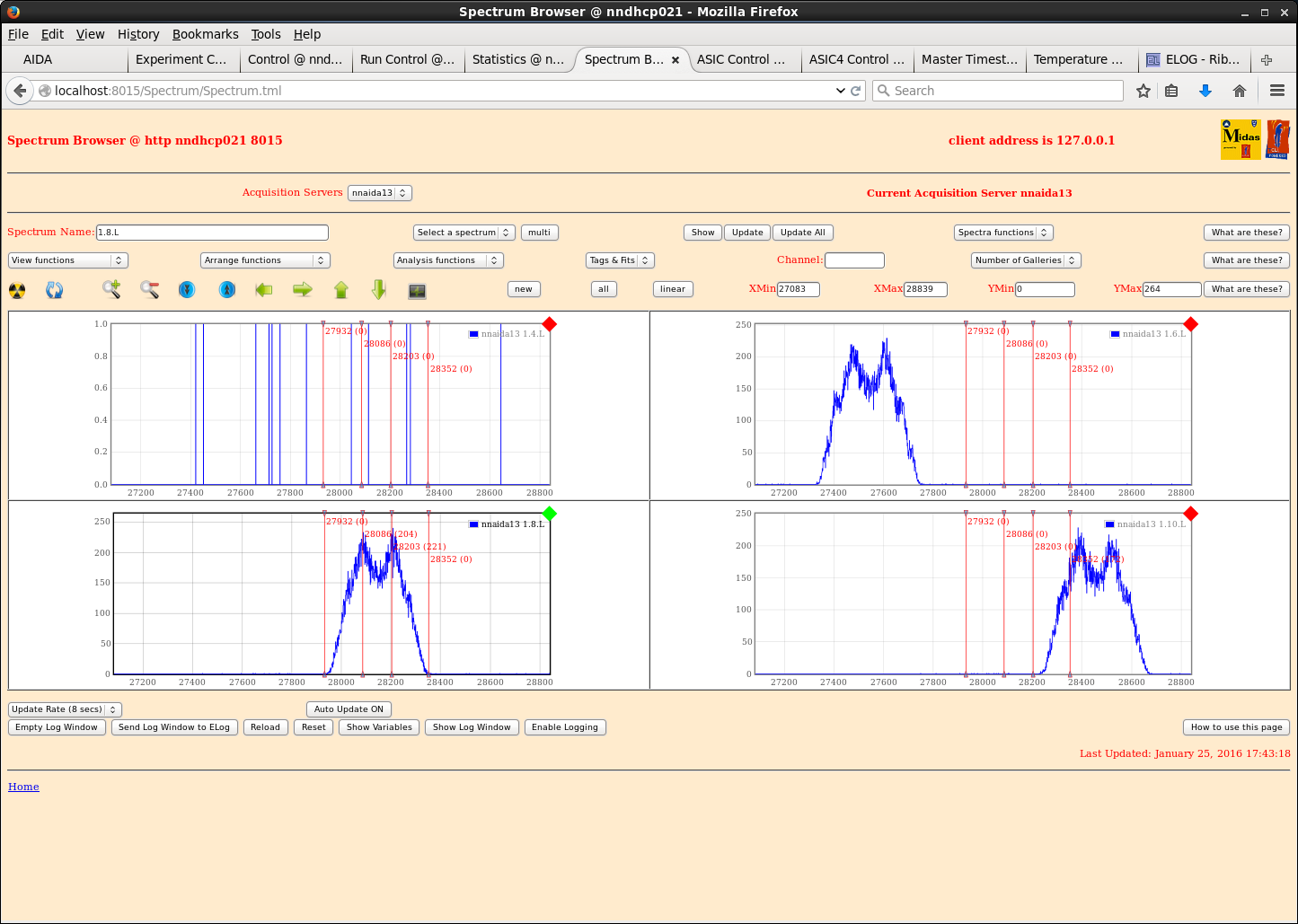Image resolution: width=1298 pixels, height=924 pixels.
Task: Click the radiation hazard icon
Action: coord(17,290)
